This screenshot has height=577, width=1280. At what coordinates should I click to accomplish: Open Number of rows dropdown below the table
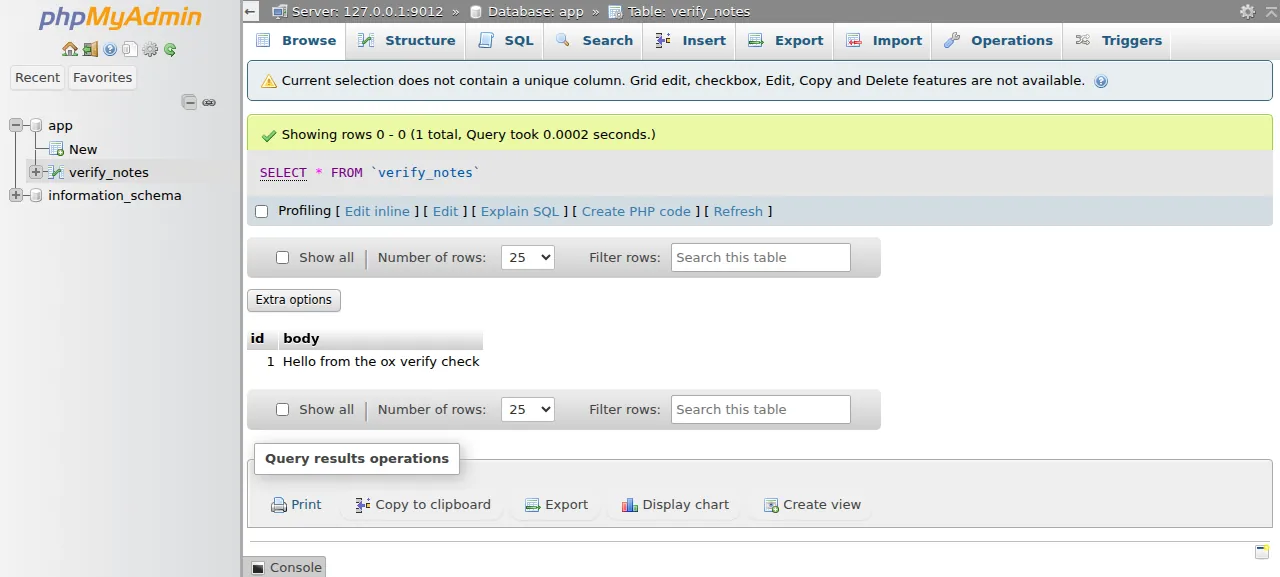coord(528,409)
